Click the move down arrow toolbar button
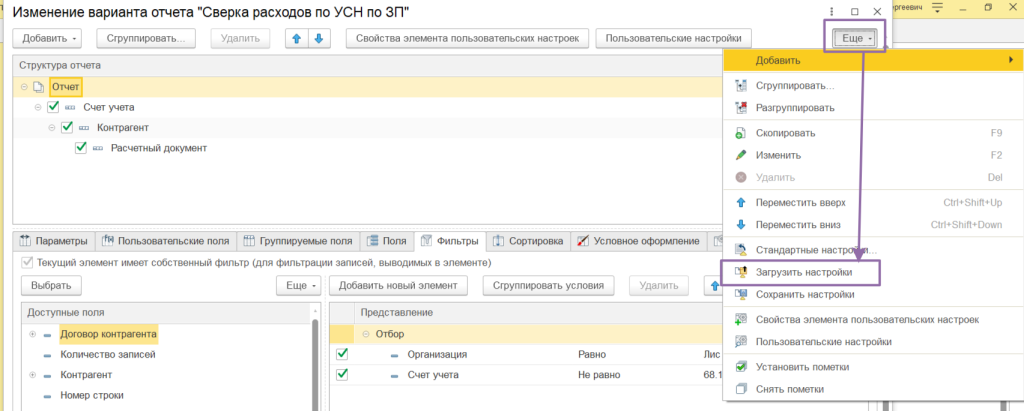 point(319,38)
